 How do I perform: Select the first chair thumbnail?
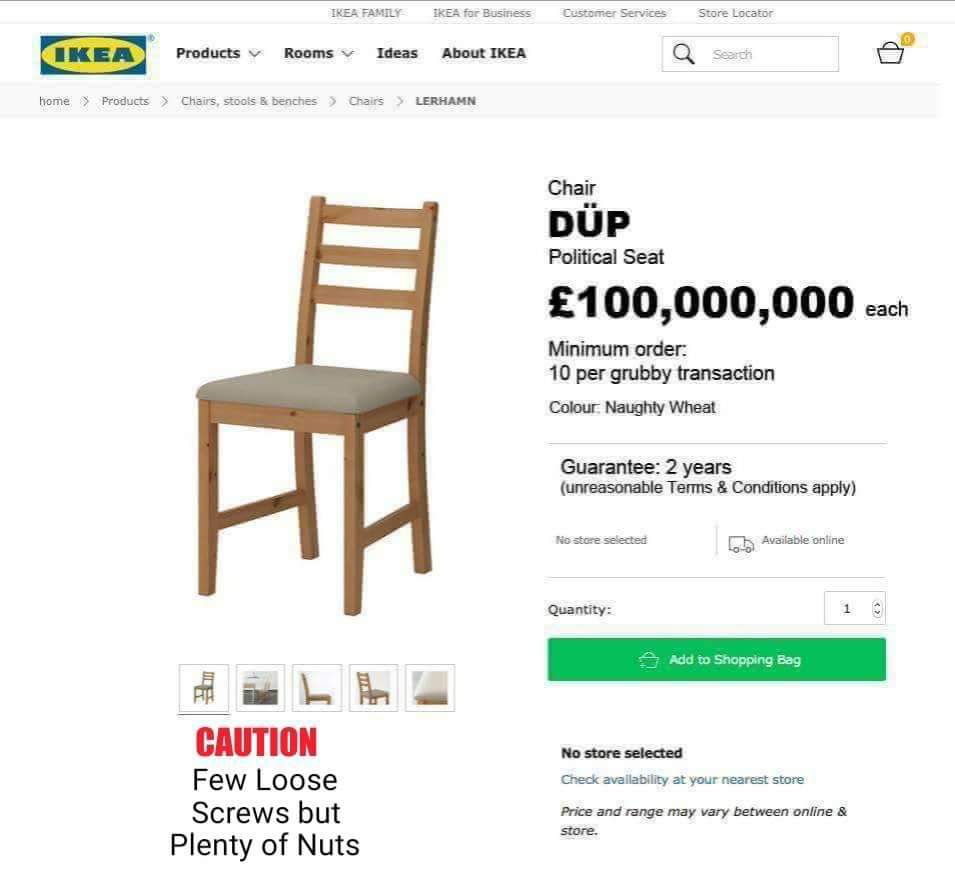[x=204, y=688]
